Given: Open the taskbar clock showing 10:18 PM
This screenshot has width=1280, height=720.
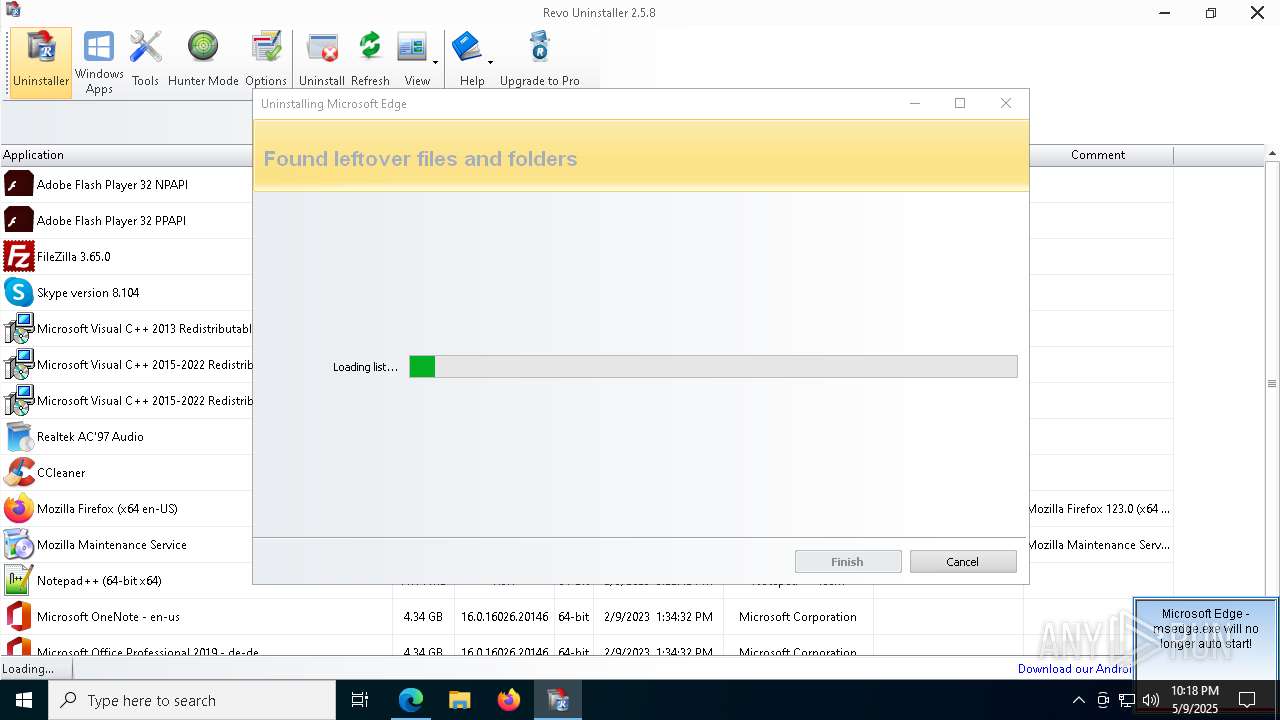Looking at the screenshot, I should (x=1194, y=700).
